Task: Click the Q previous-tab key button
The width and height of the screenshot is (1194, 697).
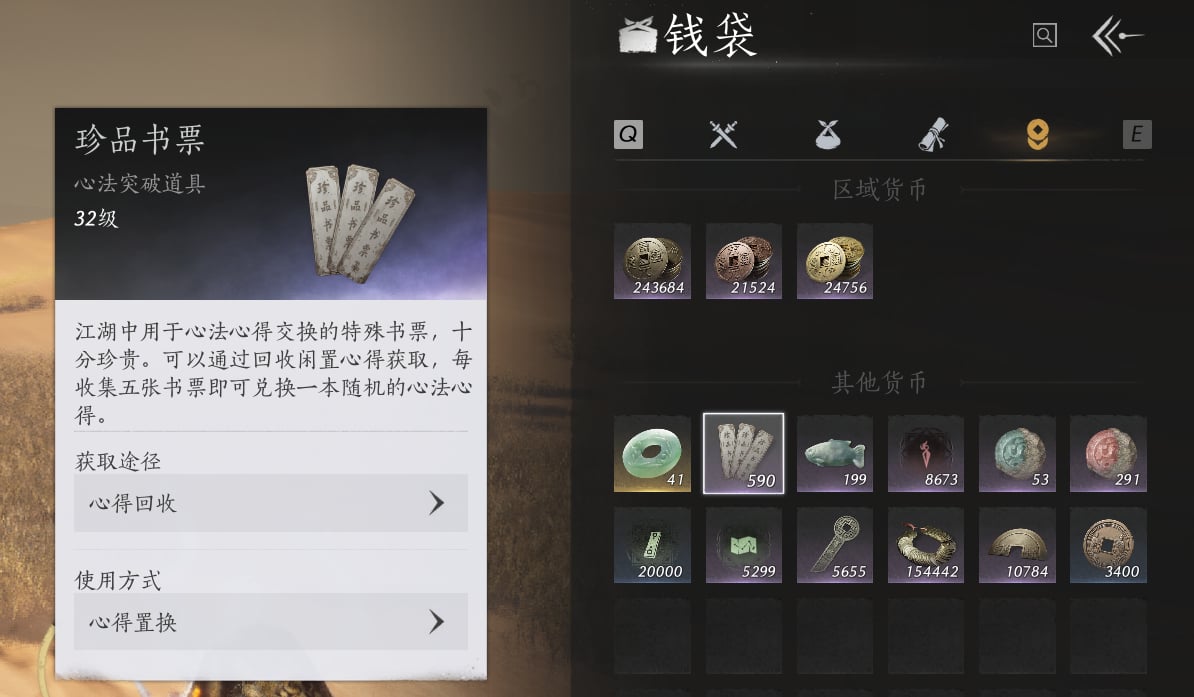Action: [628, 135]
